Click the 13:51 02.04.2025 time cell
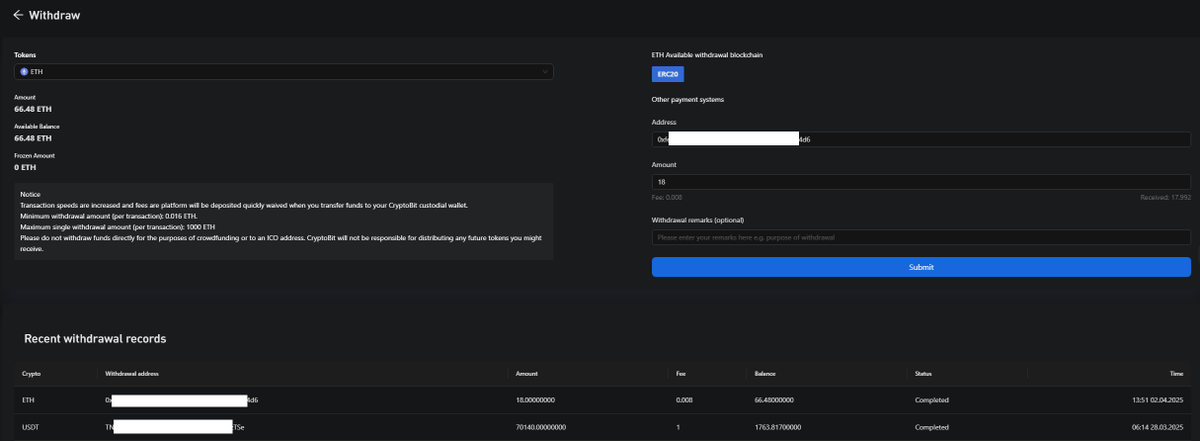 click(x=1160, y=400)
